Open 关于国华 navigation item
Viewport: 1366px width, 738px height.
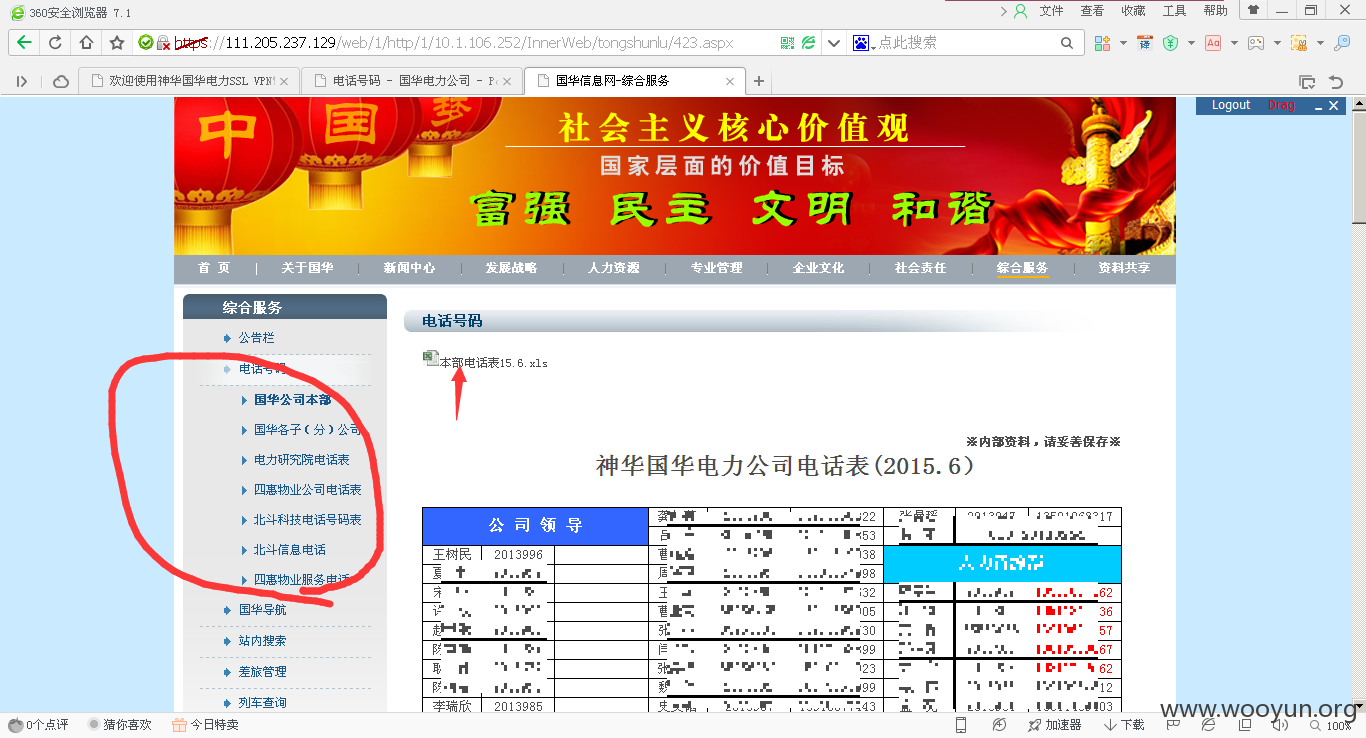tap(307, 268)
